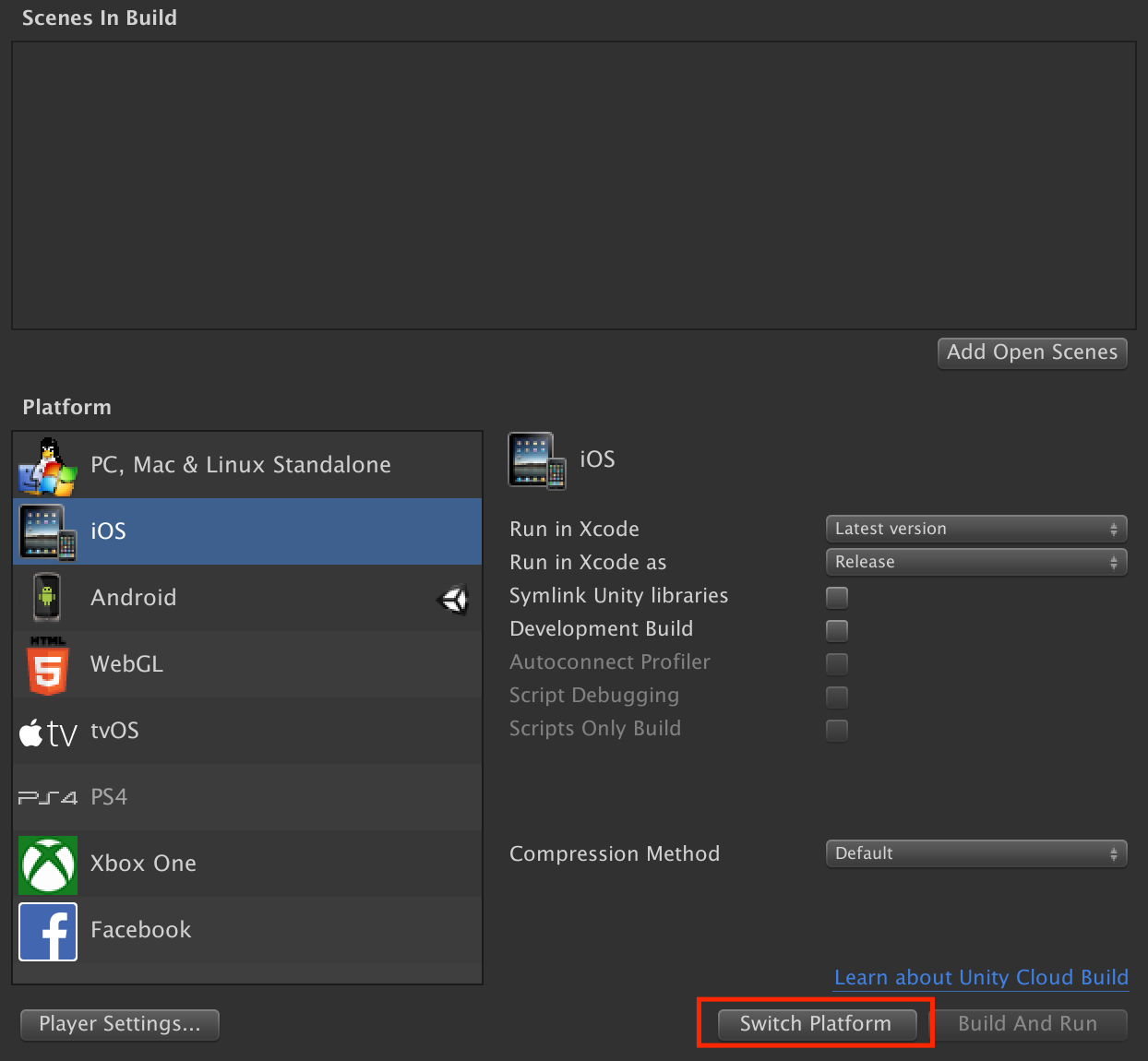Image resolution: width=1148 pixels, height=1061 pixels.
Task: Select PC, Mac & Linux Standalone platform
Action: [x=247, y=465]
